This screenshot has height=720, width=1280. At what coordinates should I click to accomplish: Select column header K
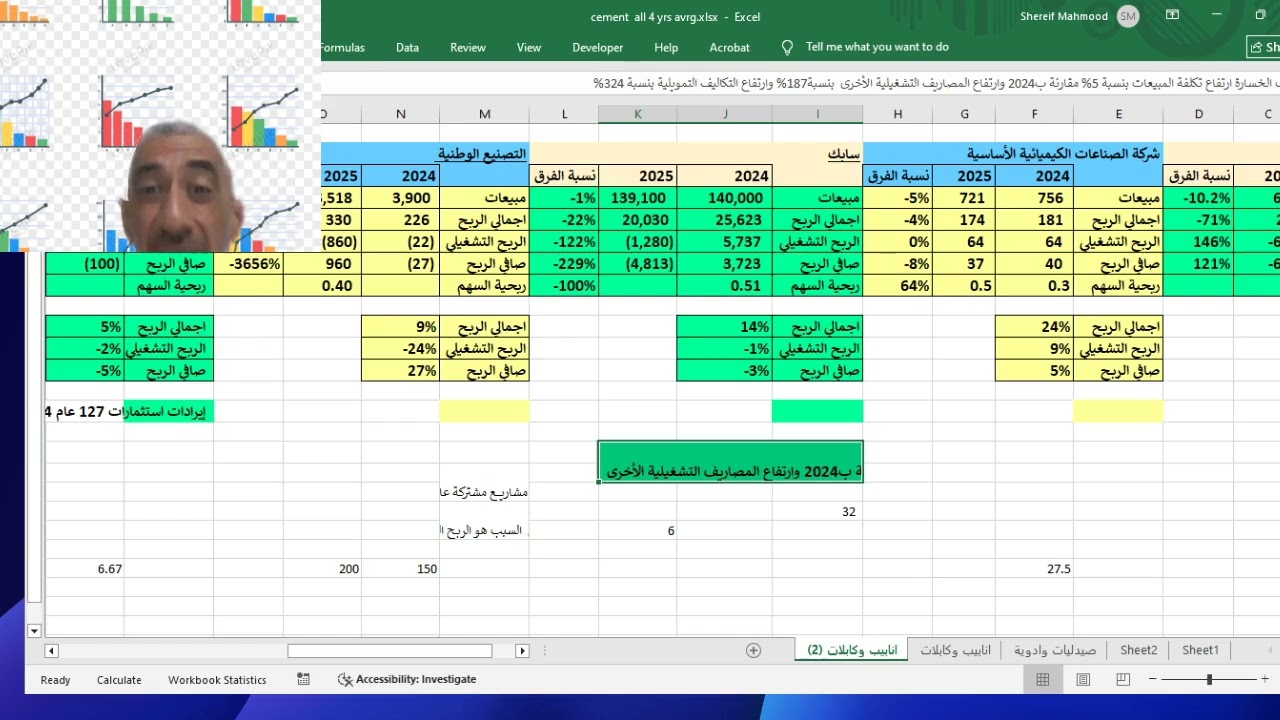pyautogui.click(x=638, y=114)
